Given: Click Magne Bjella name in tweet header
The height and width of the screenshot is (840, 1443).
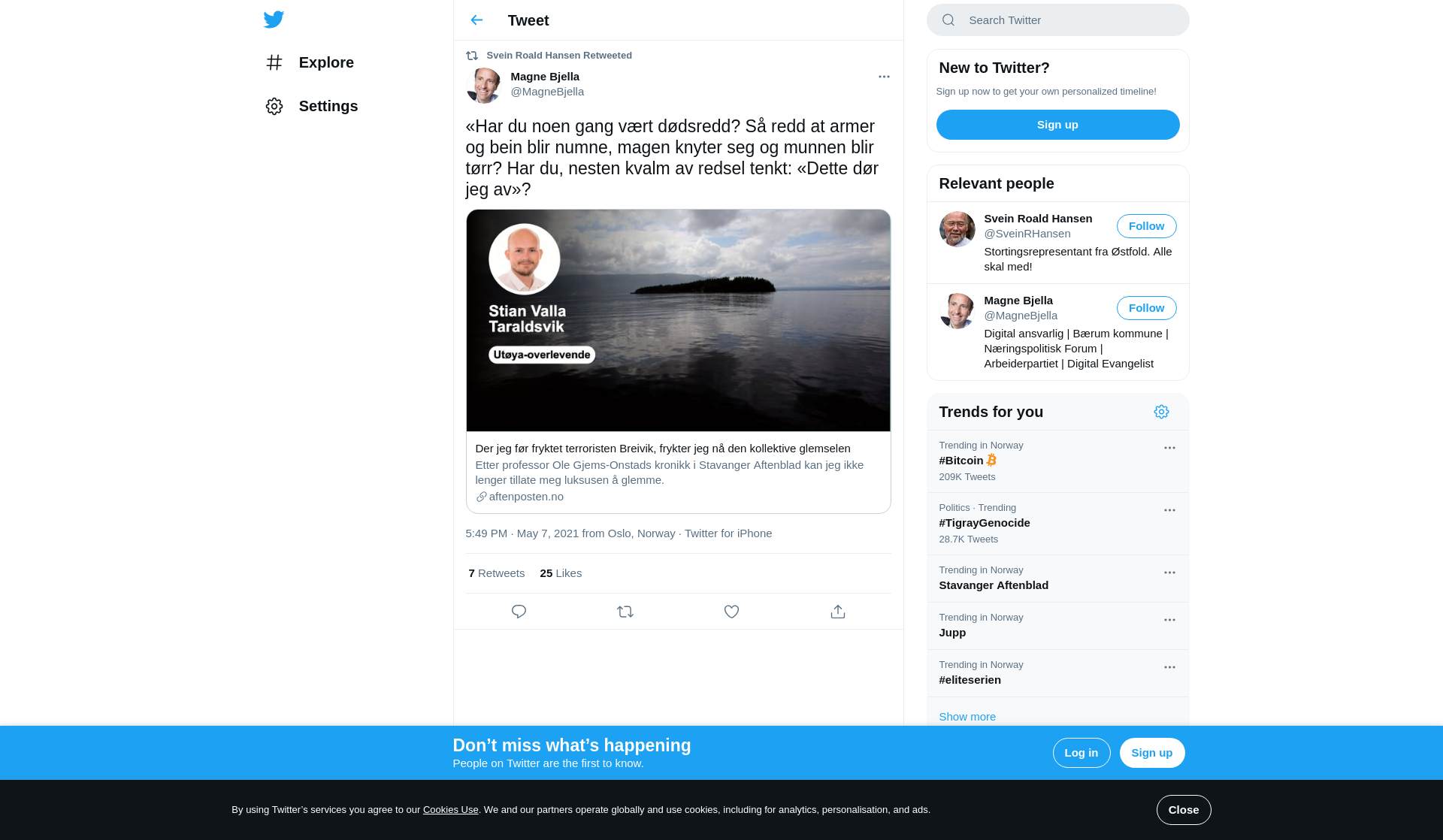Looking at the screenshot, I should point(545,77).
